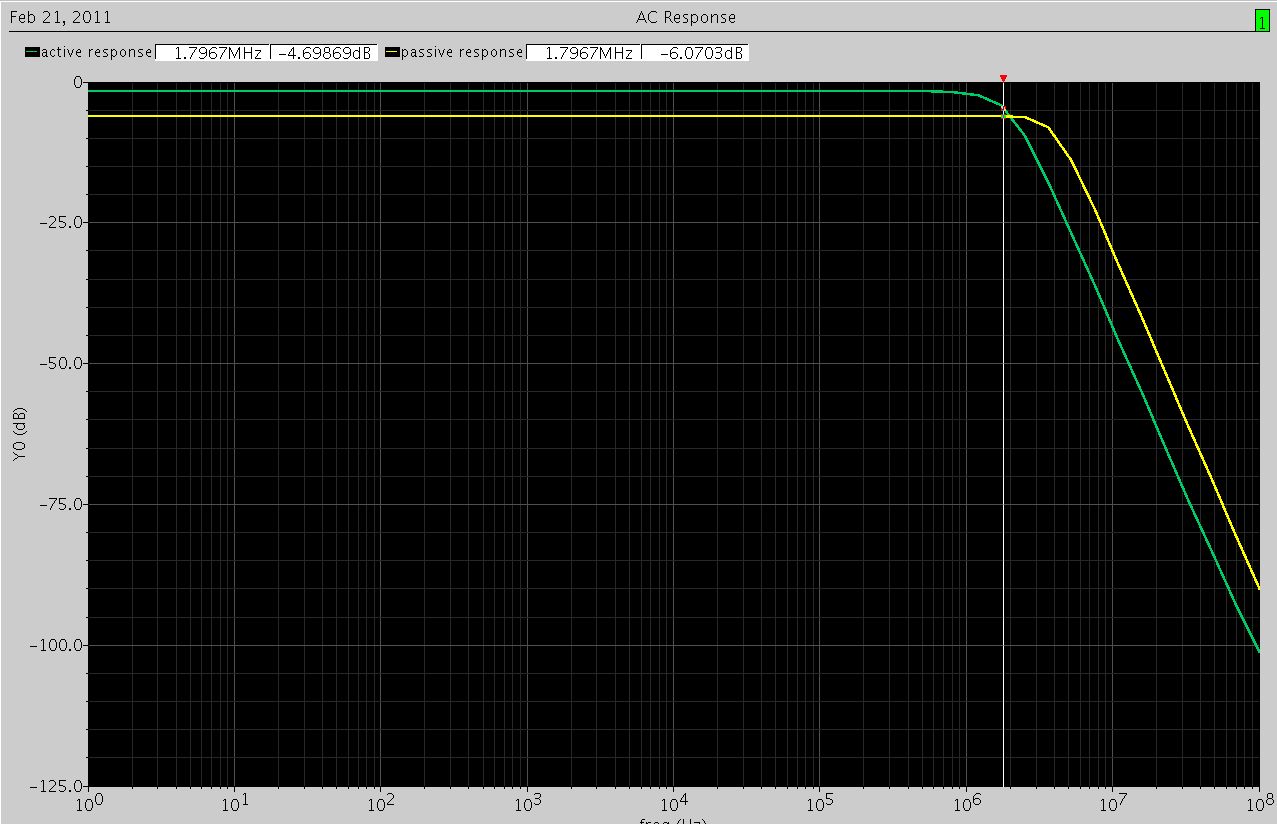Click the -100.0 tick label on Y axis
Screen dimensions: 1277x824
58,645
